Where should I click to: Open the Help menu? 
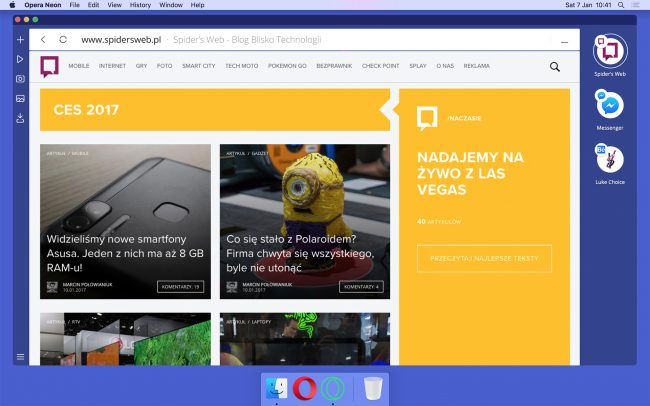(x=197, y=5)
